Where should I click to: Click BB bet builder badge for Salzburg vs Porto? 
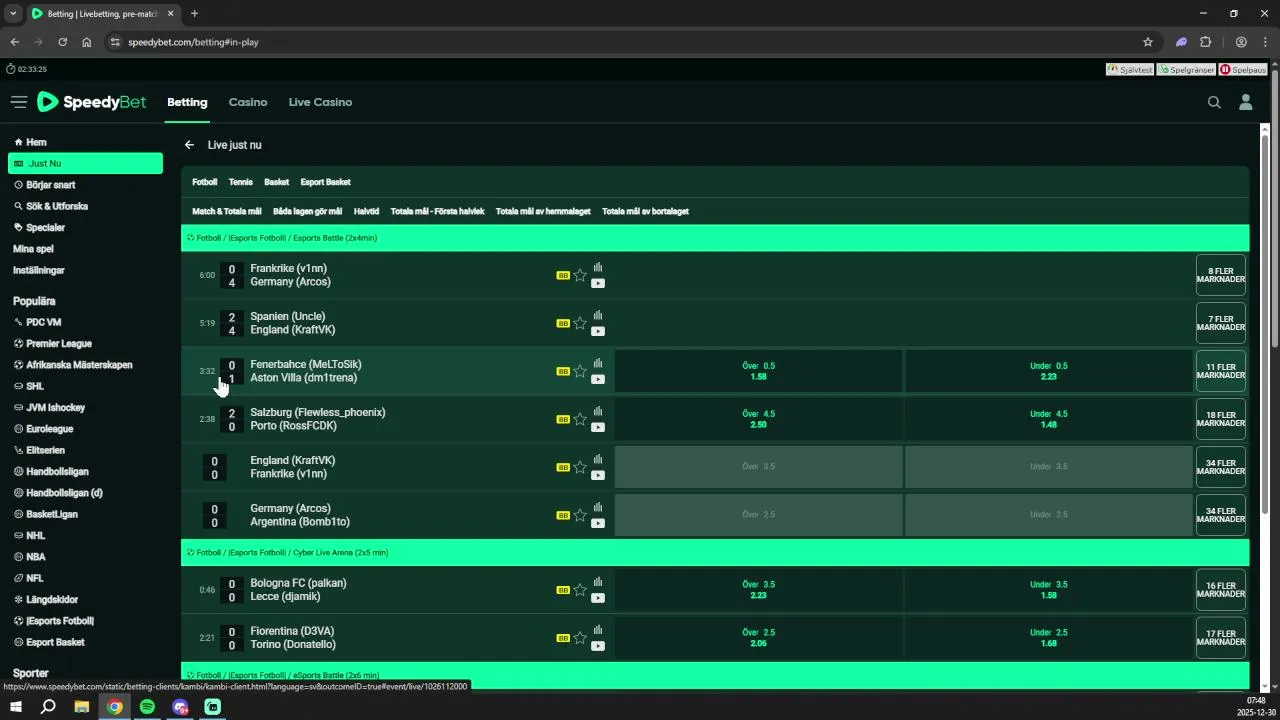(563, 419)
